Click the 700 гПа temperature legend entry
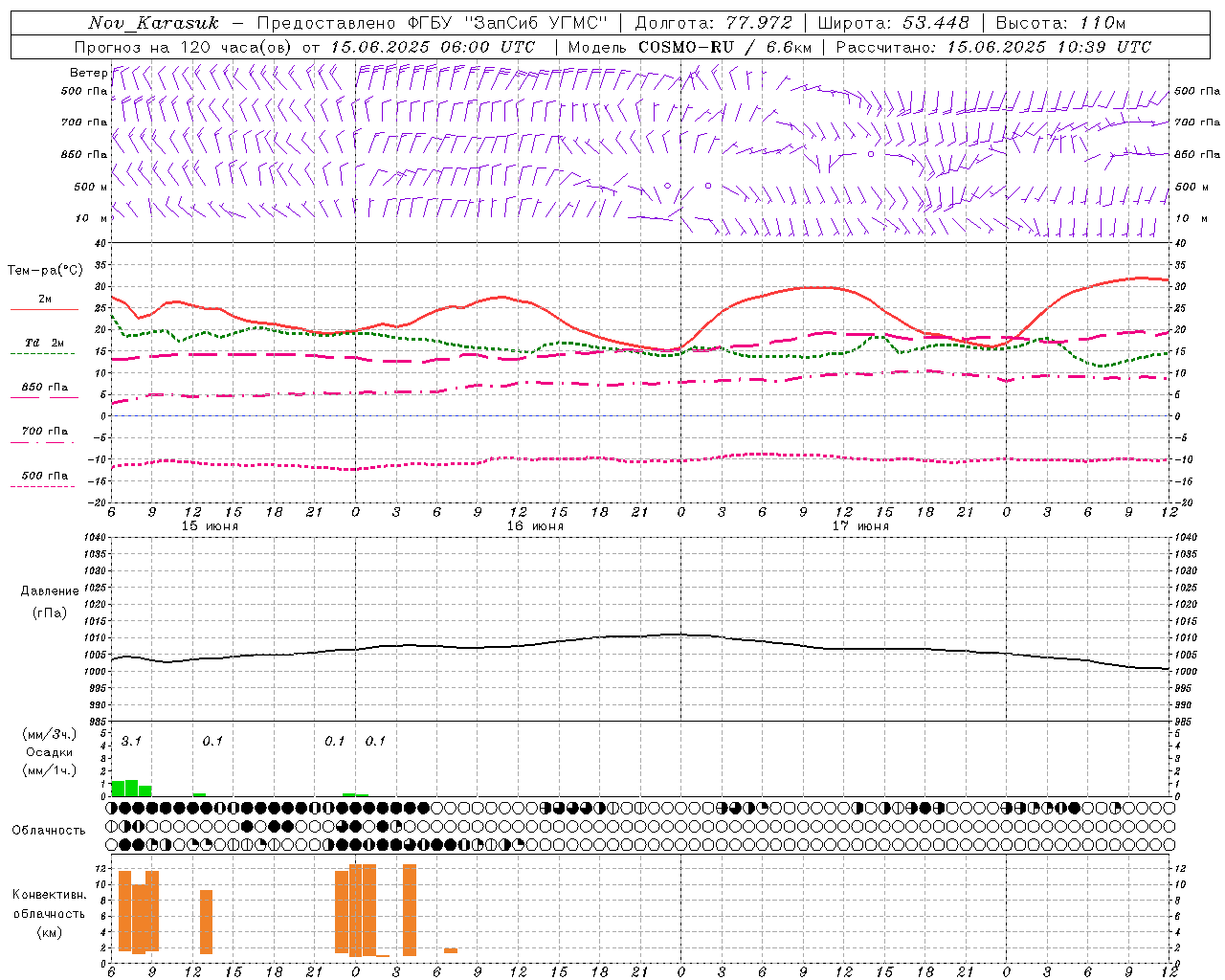This screenshot has height=980, width=1225. 45,431
